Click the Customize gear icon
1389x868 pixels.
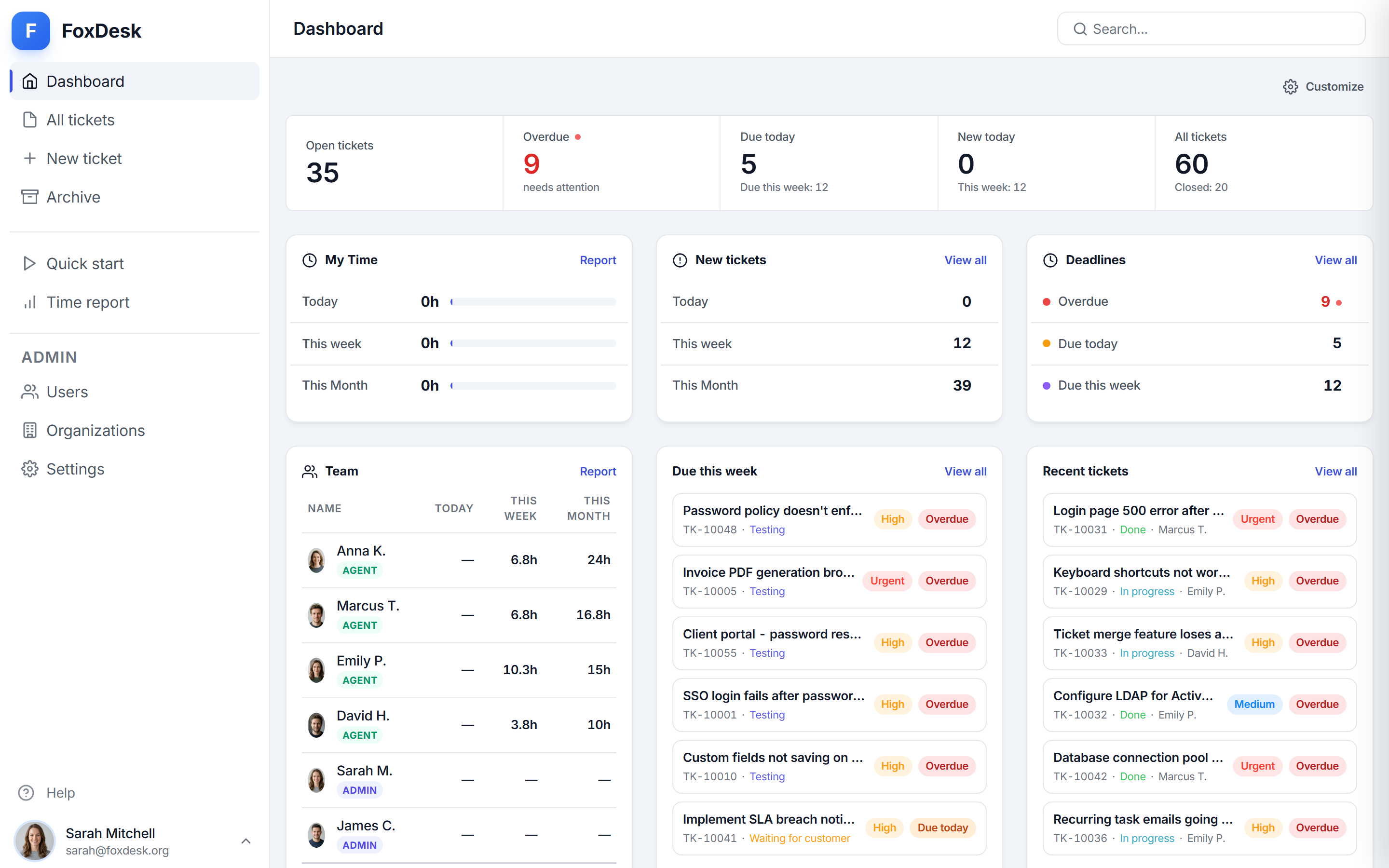[1290, 86]
